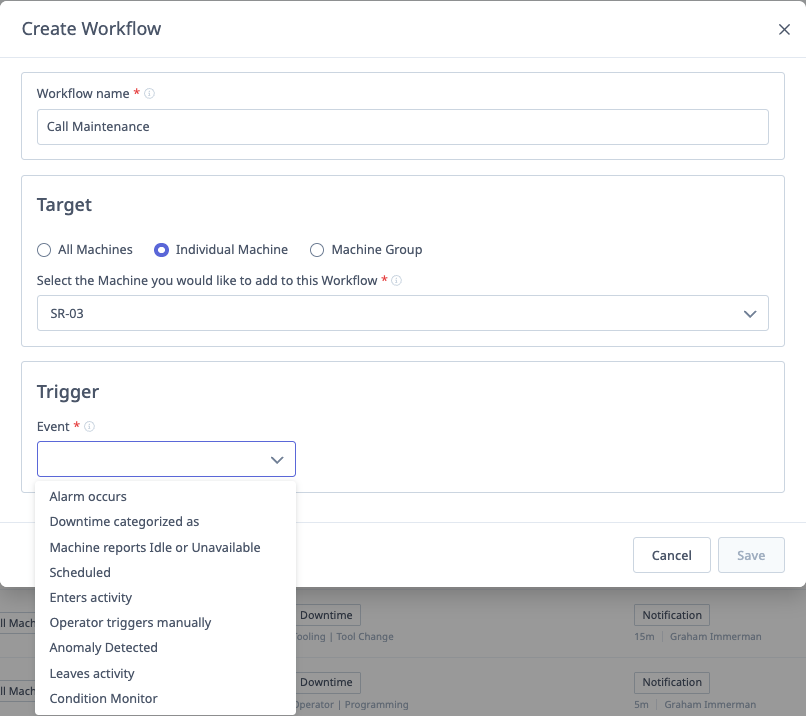
Task: Select the Machine Group radio button
Action: click(x=317, y=249)
